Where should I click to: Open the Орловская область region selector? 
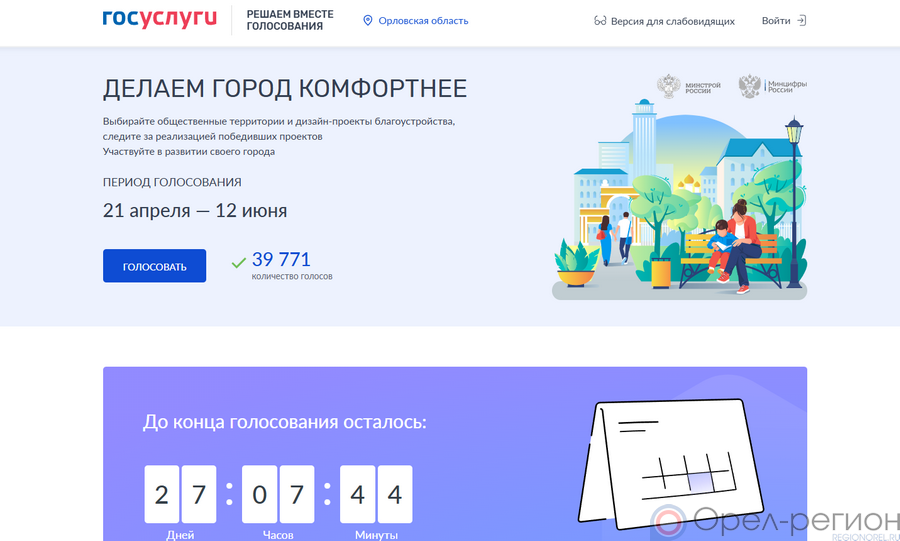click(x=423, y=21)
